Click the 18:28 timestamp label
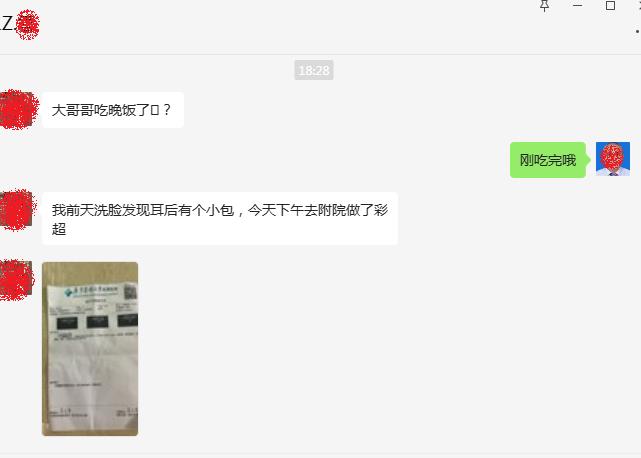This screenshot has height=458, width=641. tap(314, 70)
